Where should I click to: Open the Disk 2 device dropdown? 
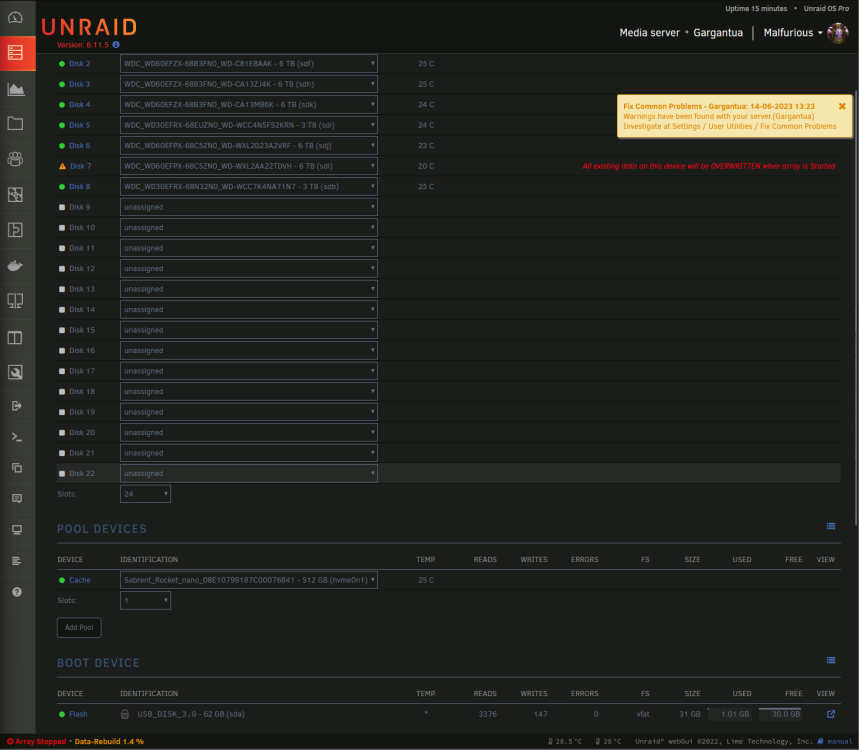point(249,64)
